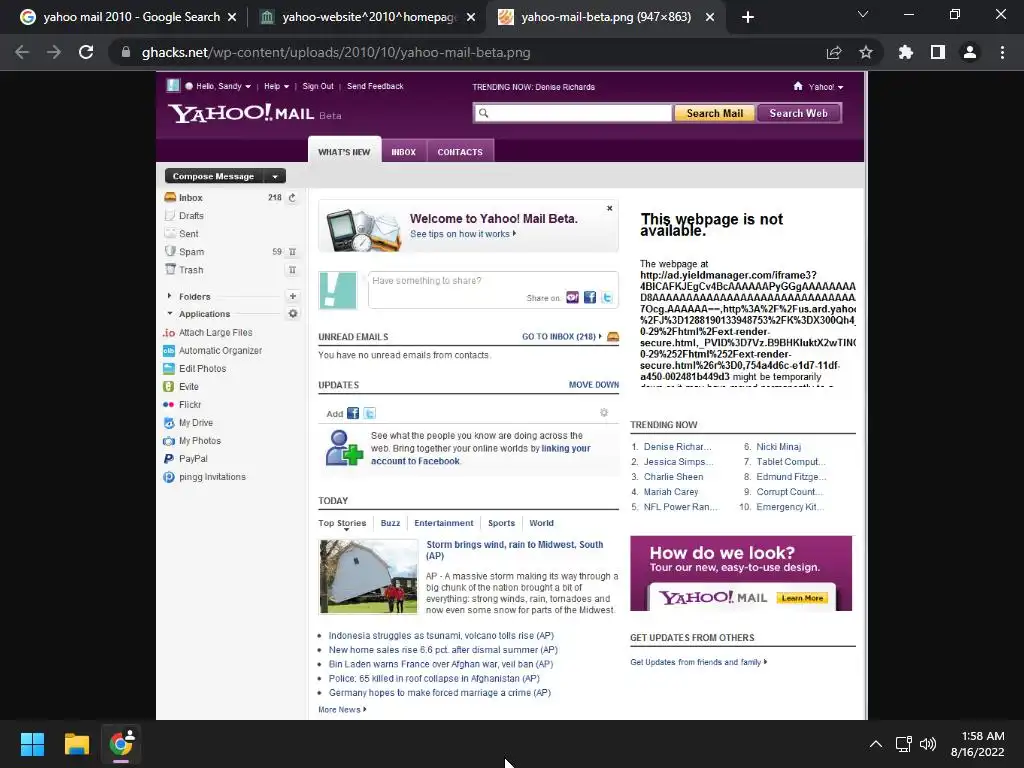Add Facebook updates icon next to Add
The width and height of the screenshot is (1024, 768).
click(353, 413)
